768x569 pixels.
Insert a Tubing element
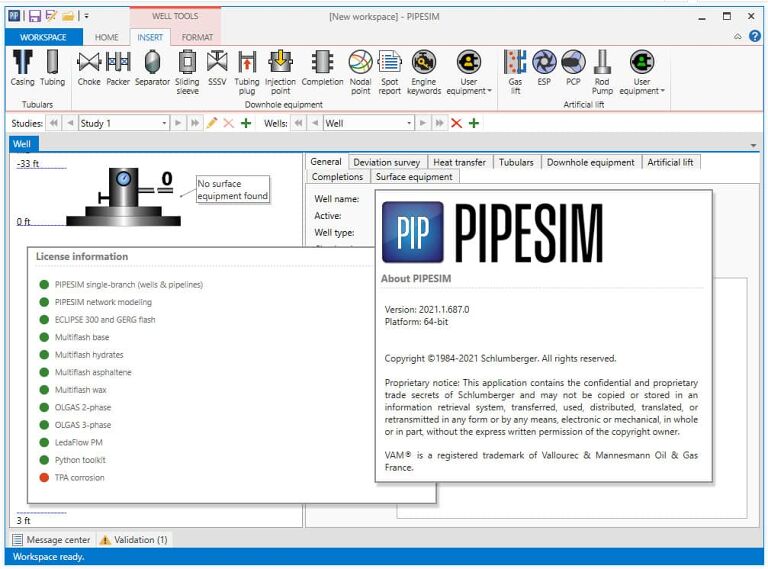click(x=52, y=68)
